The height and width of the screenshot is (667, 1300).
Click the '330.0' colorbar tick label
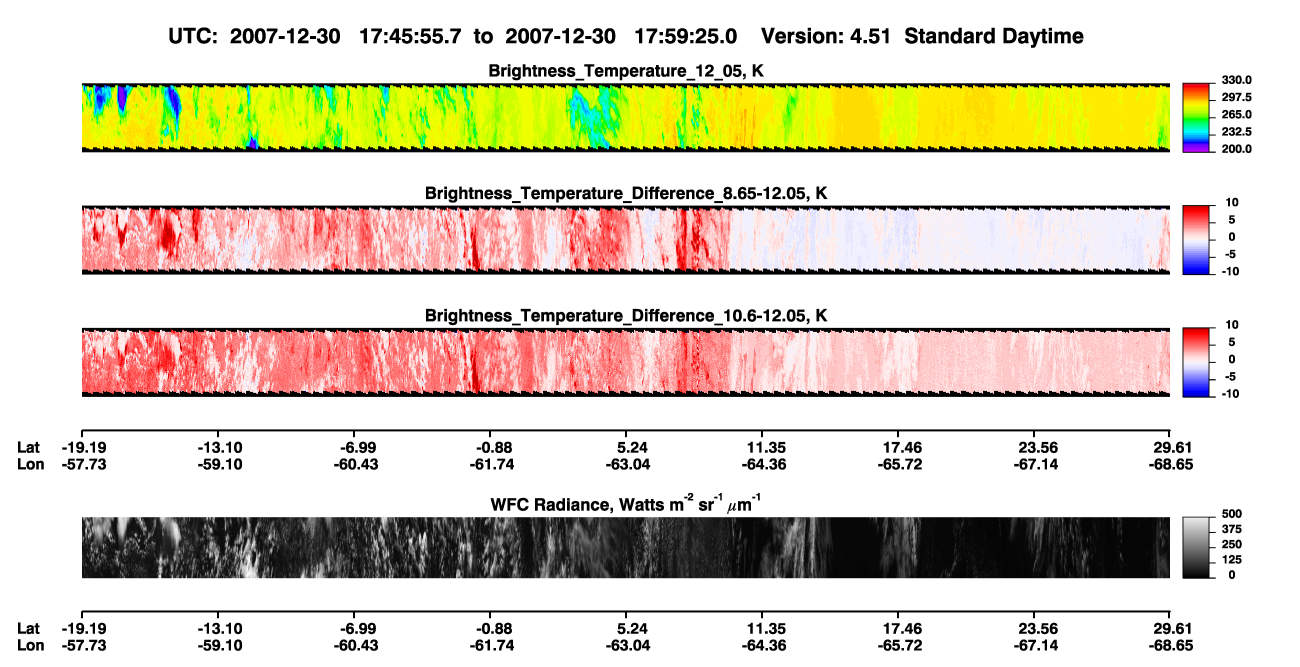(x=1237, y=81)
